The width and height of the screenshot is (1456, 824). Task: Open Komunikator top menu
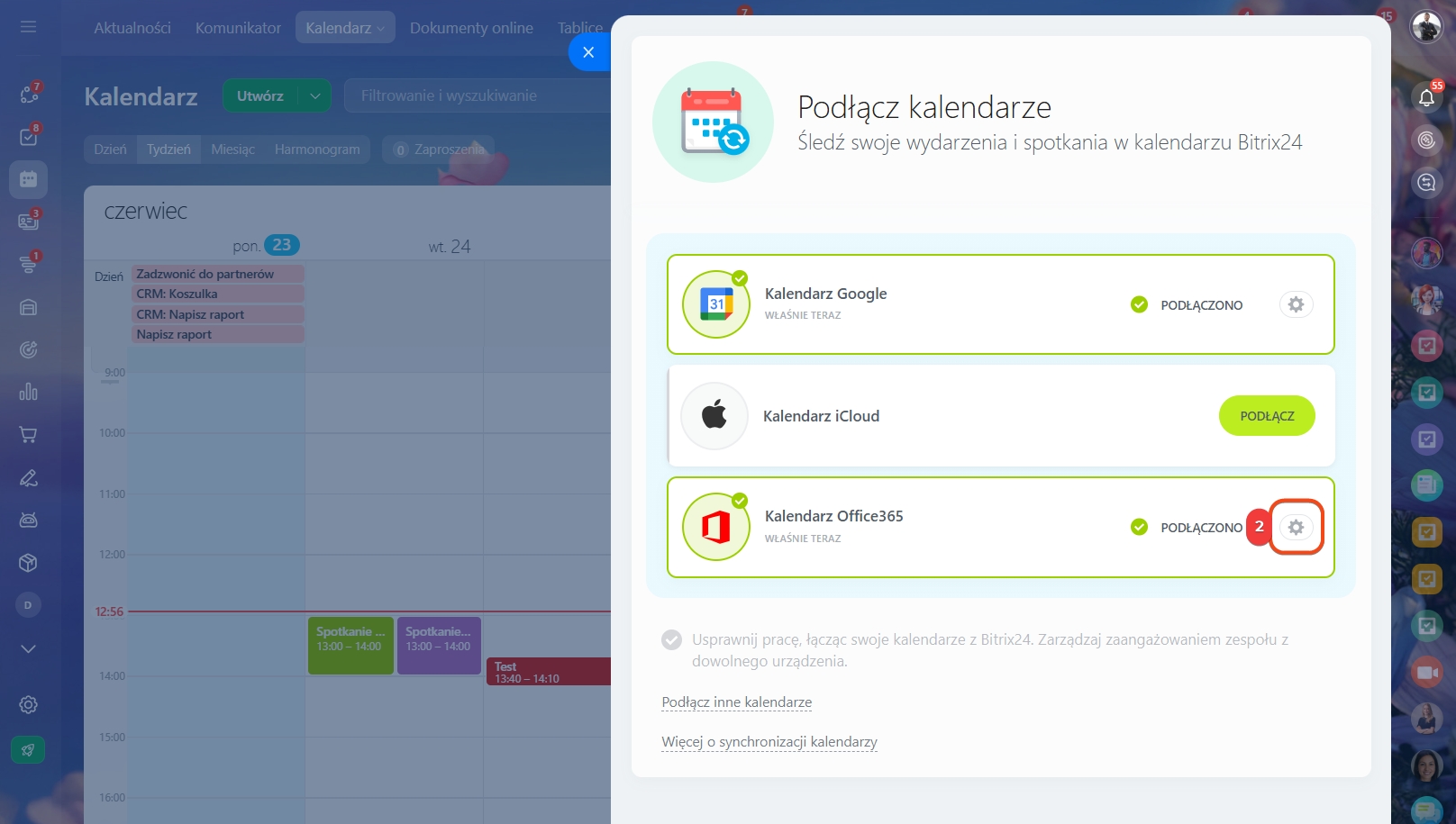tap(238, 28)
